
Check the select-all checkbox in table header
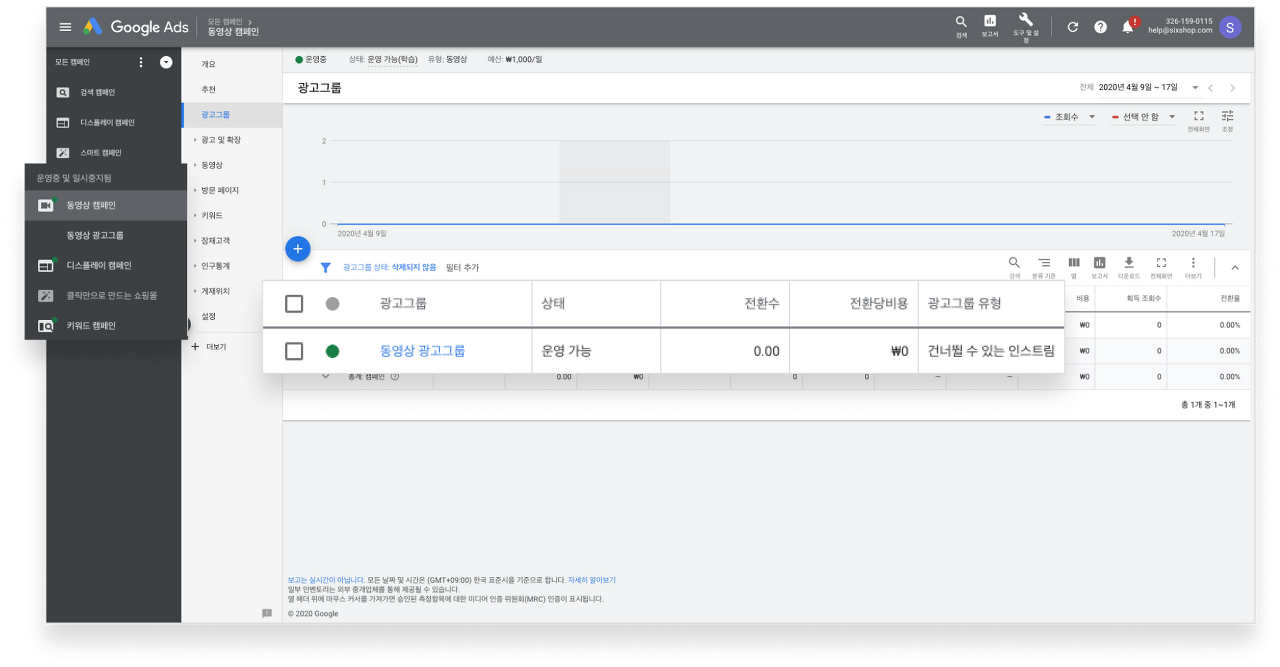click(294, 303)
